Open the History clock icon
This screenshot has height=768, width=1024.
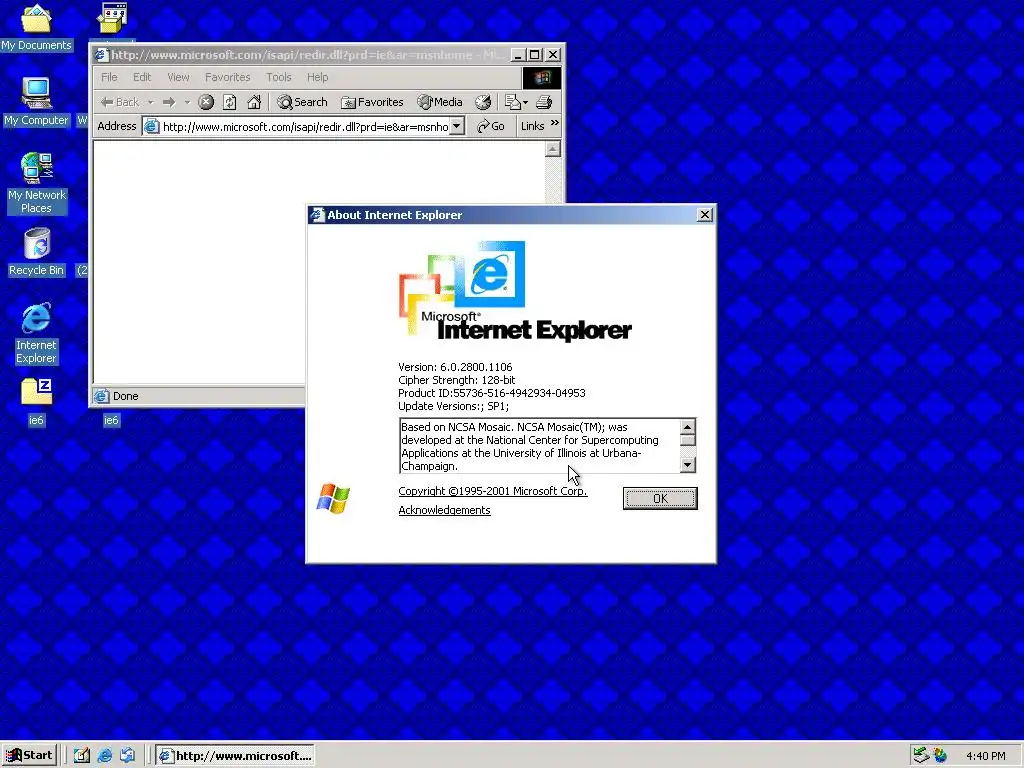(483, 102)
